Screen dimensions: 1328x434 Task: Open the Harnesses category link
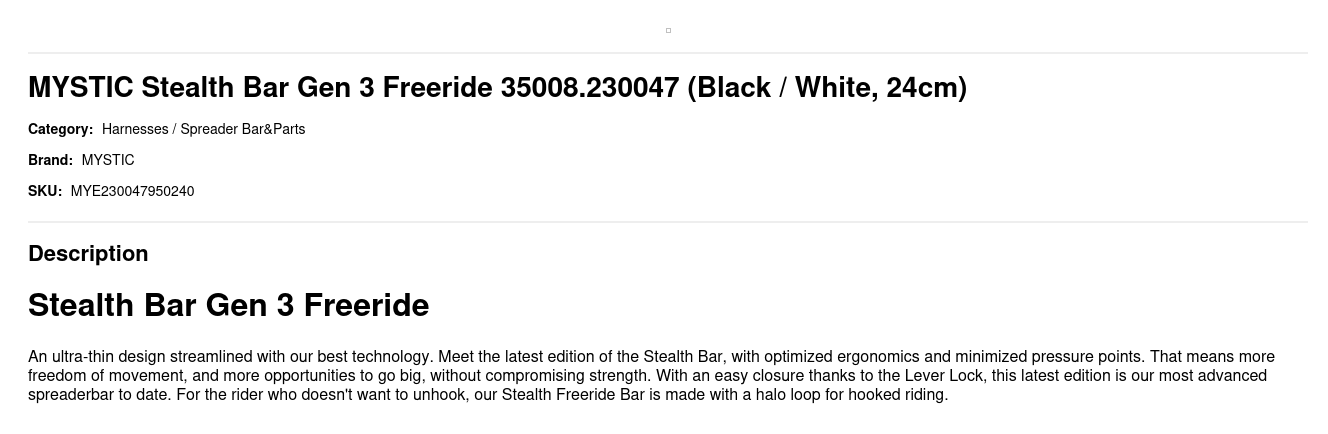coord(134,129)
